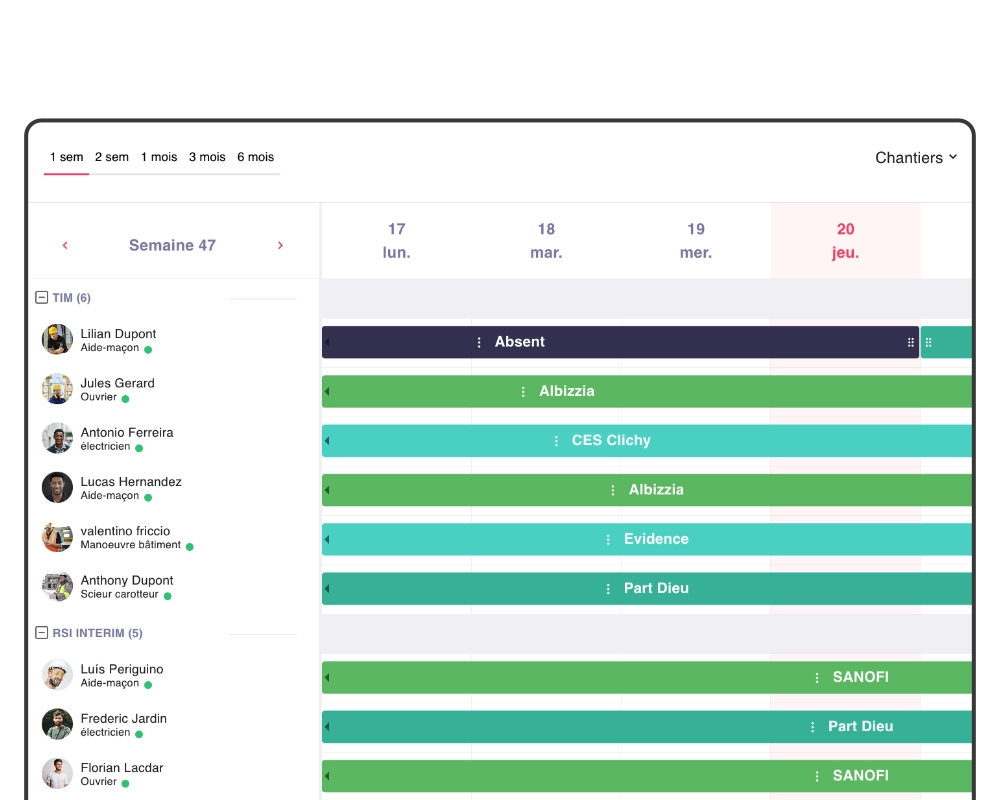
Task: Open the Chantiers dropdown
Action: [915, 157]
